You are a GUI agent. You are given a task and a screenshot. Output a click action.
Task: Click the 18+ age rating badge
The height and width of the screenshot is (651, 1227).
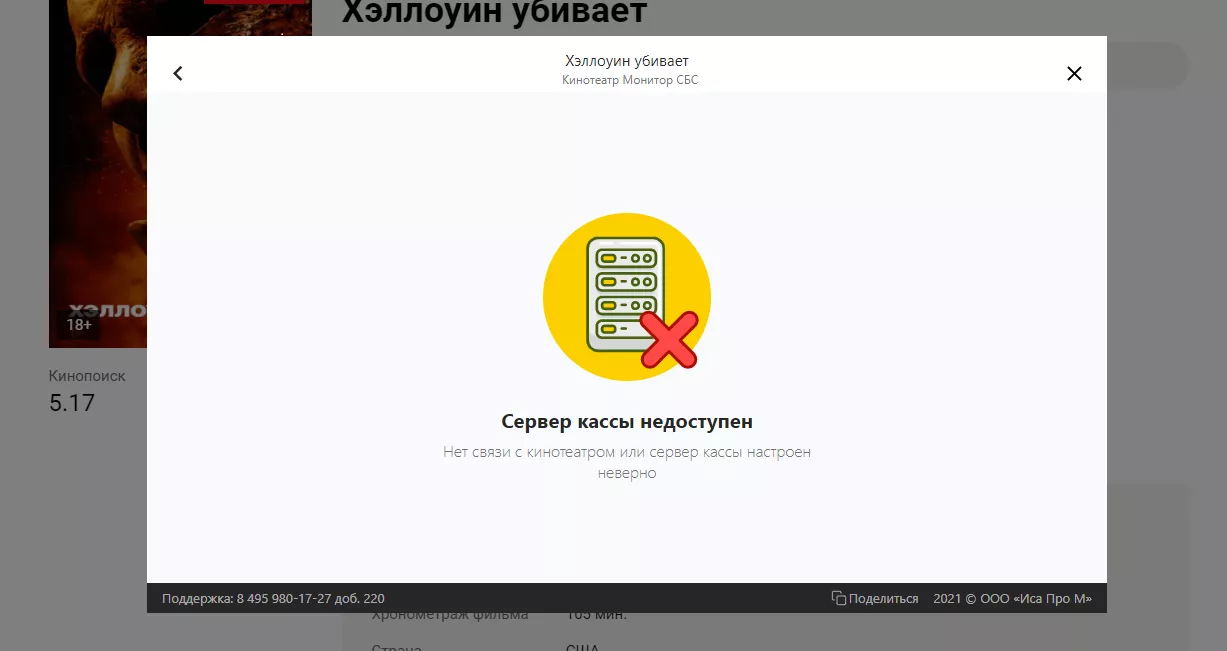[x=79, y=324]
